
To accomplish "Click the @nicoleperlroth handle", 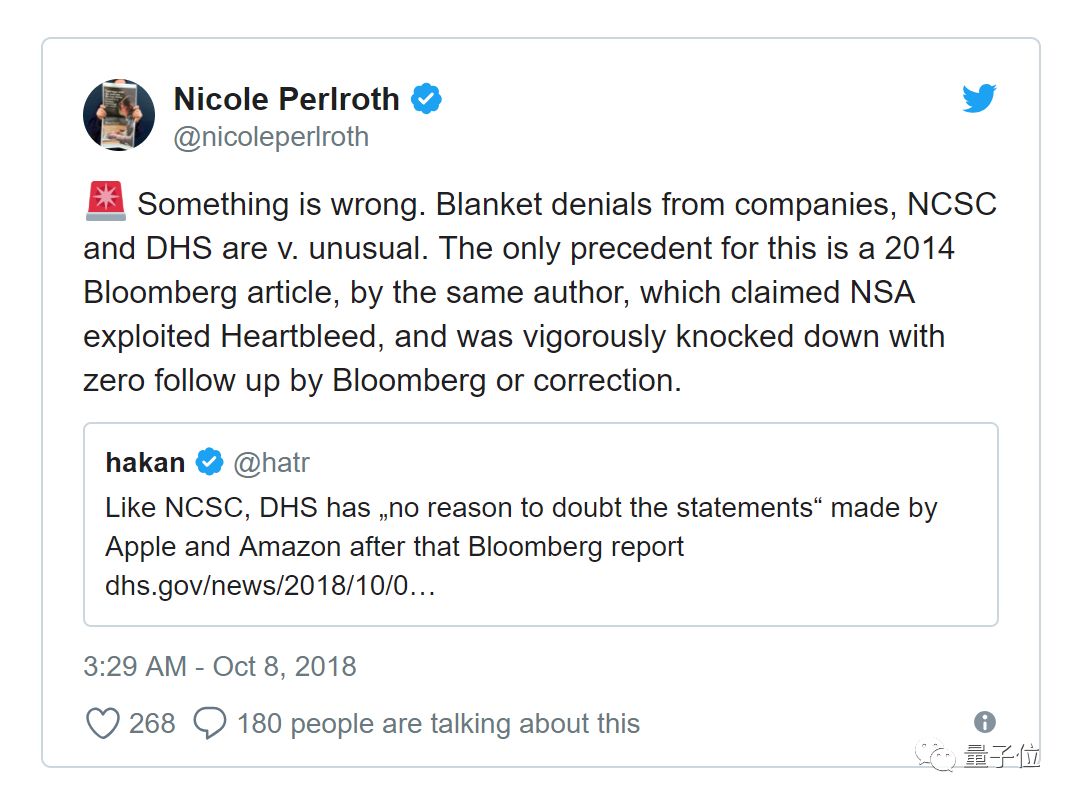I will (x=271, y=137).
